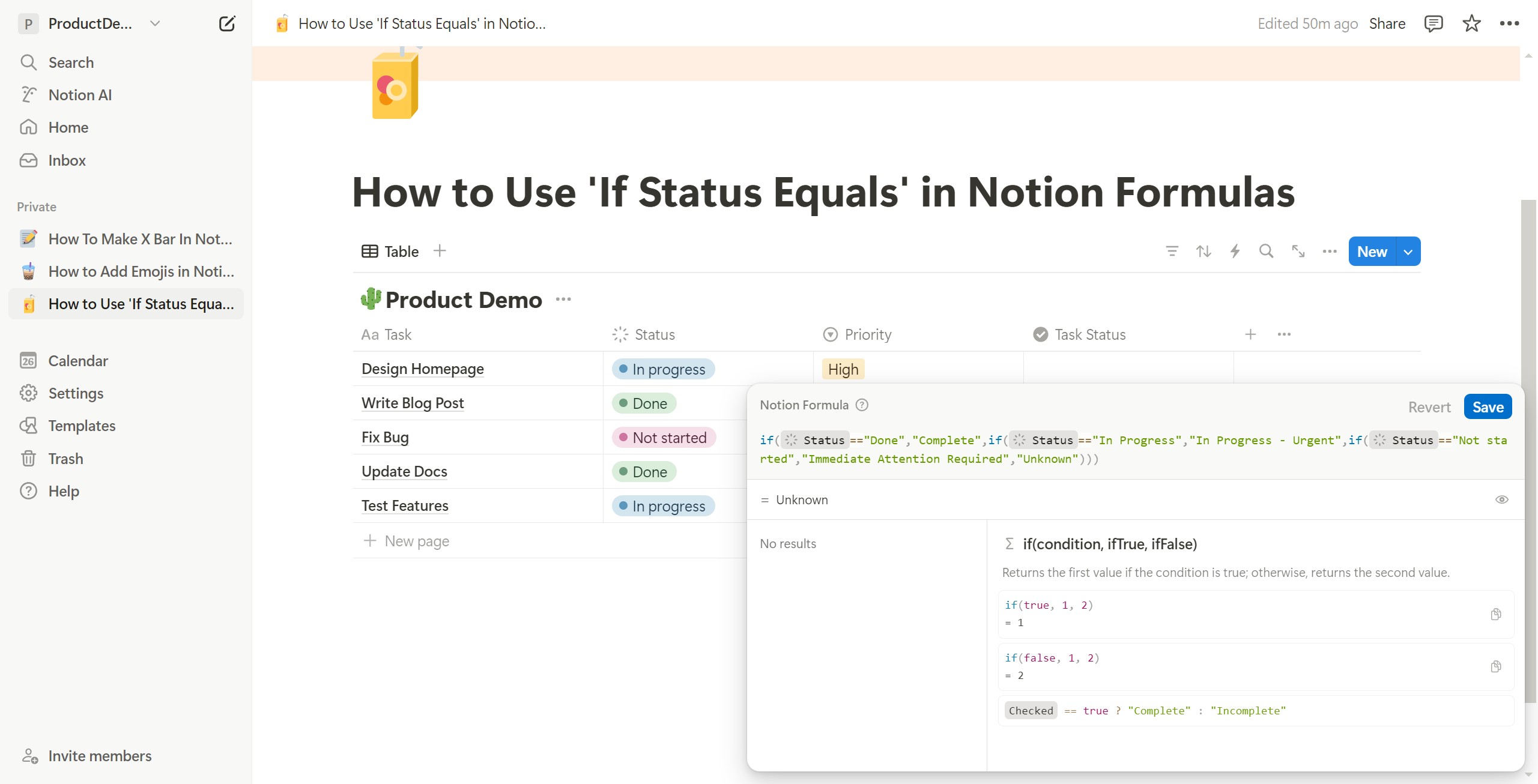Change High priority of Design Homepage
This screenshot has height=784, width=1538.
coord(843,369)
